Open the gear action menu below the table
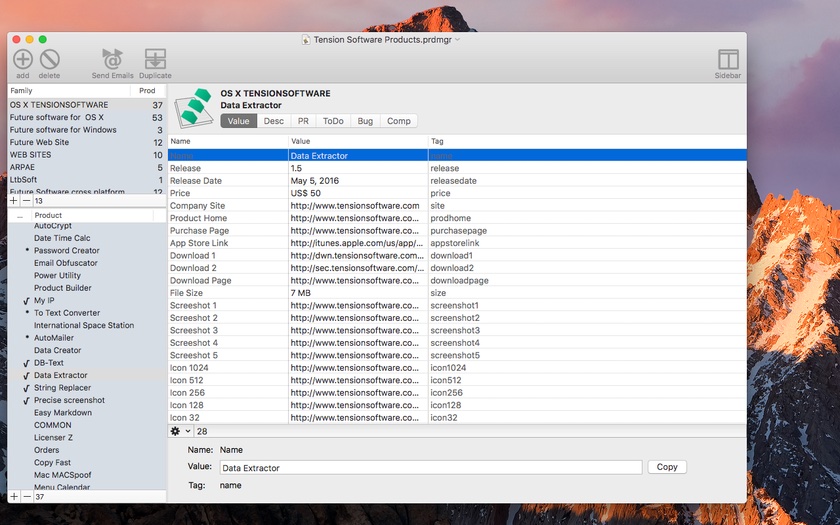The height and width of the screenshot is (525, 840). pyautogui.click(x=180, y=431)
